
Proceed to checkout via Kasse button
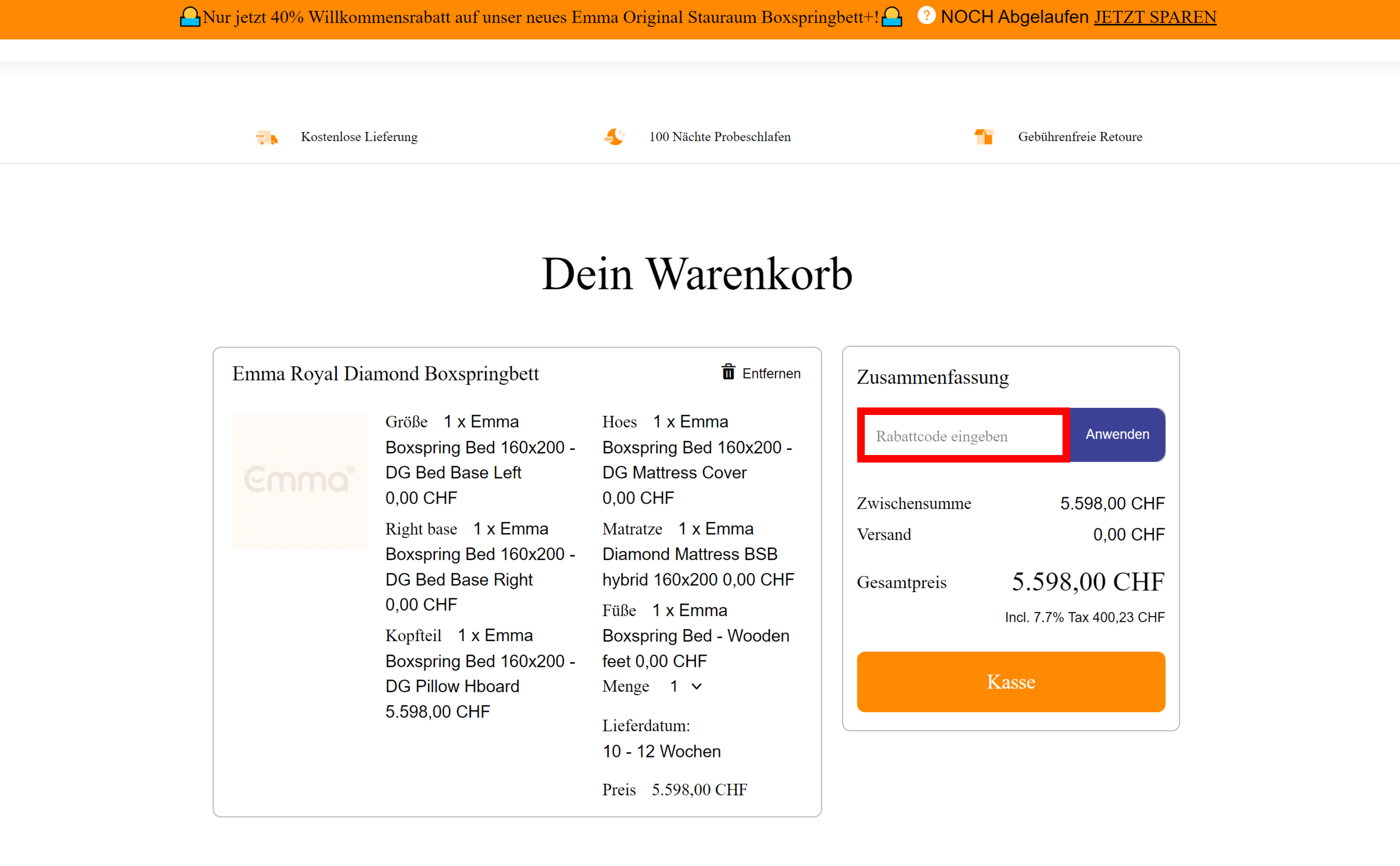(x=1010, y=682)
